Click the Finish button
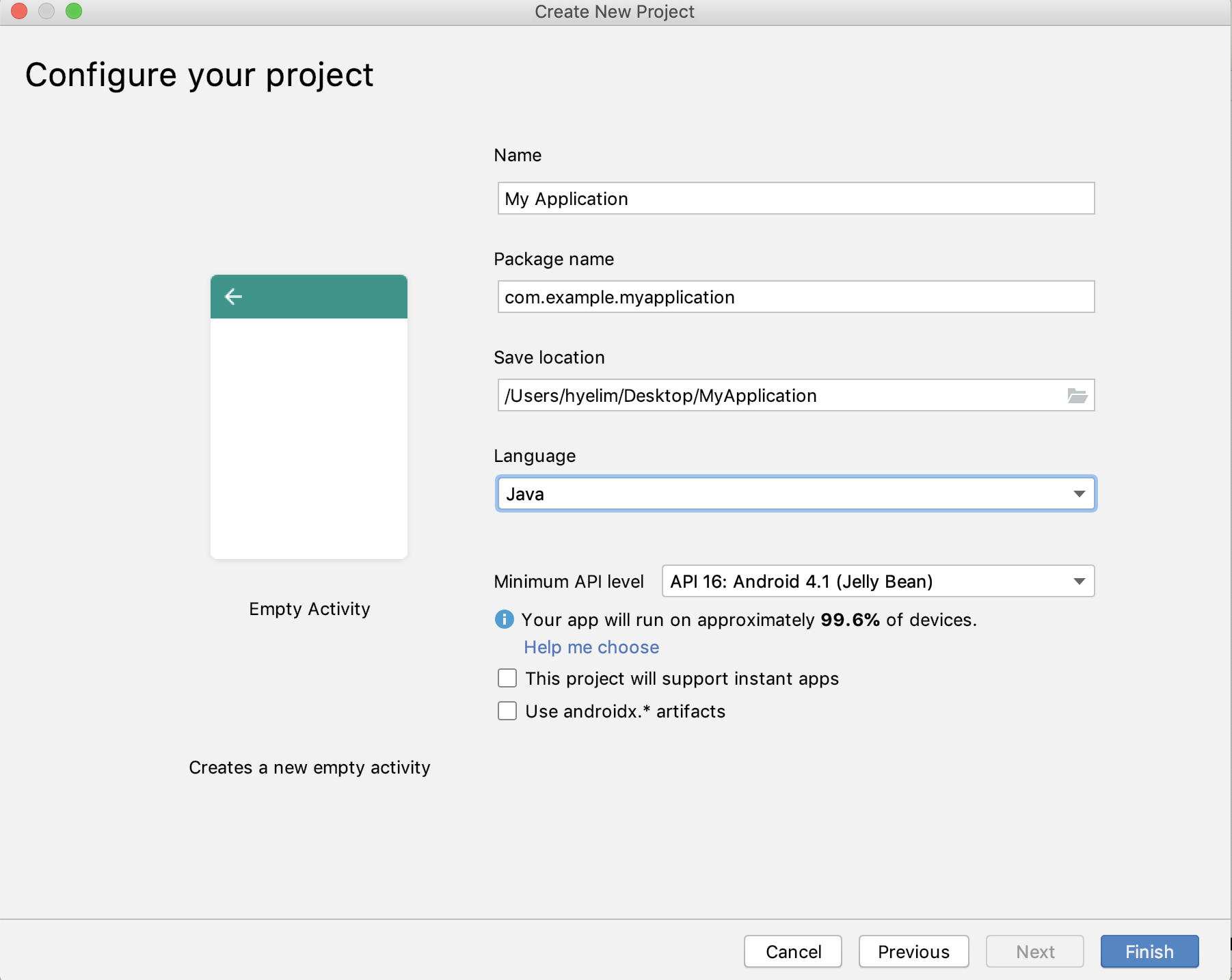Image resolution: width=1232 pixels, height=980 pixels. (1149, 951)
